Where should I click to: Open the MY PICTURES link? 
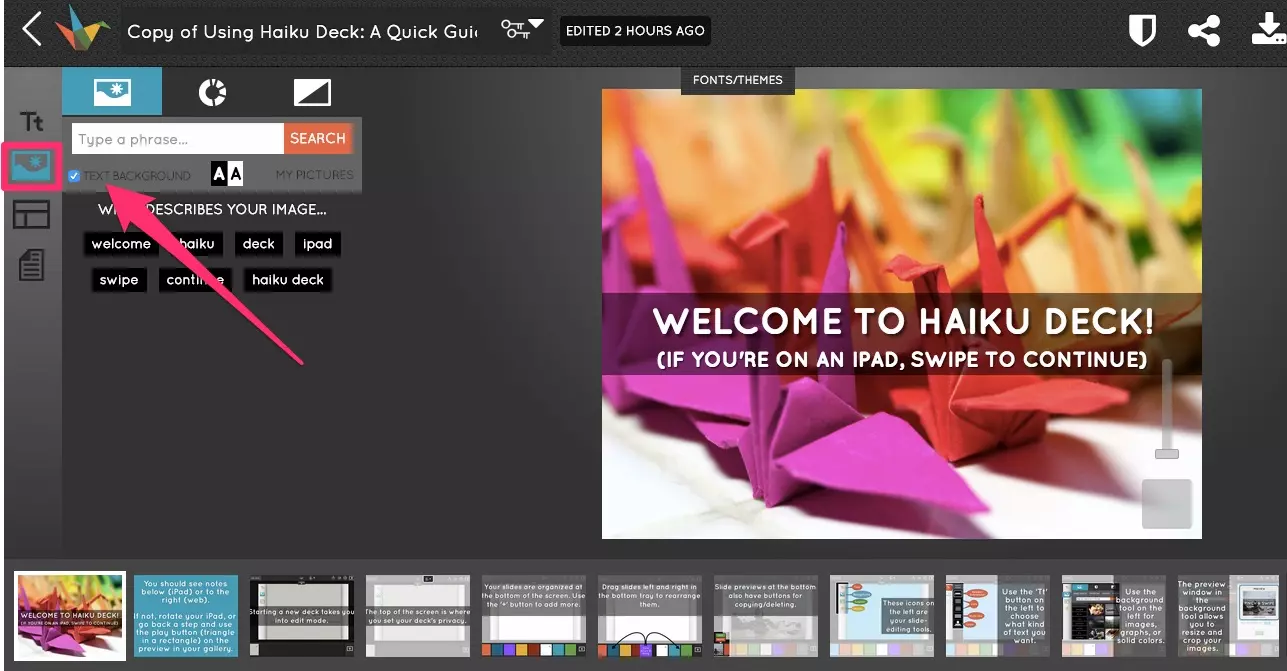coord(314,175)
